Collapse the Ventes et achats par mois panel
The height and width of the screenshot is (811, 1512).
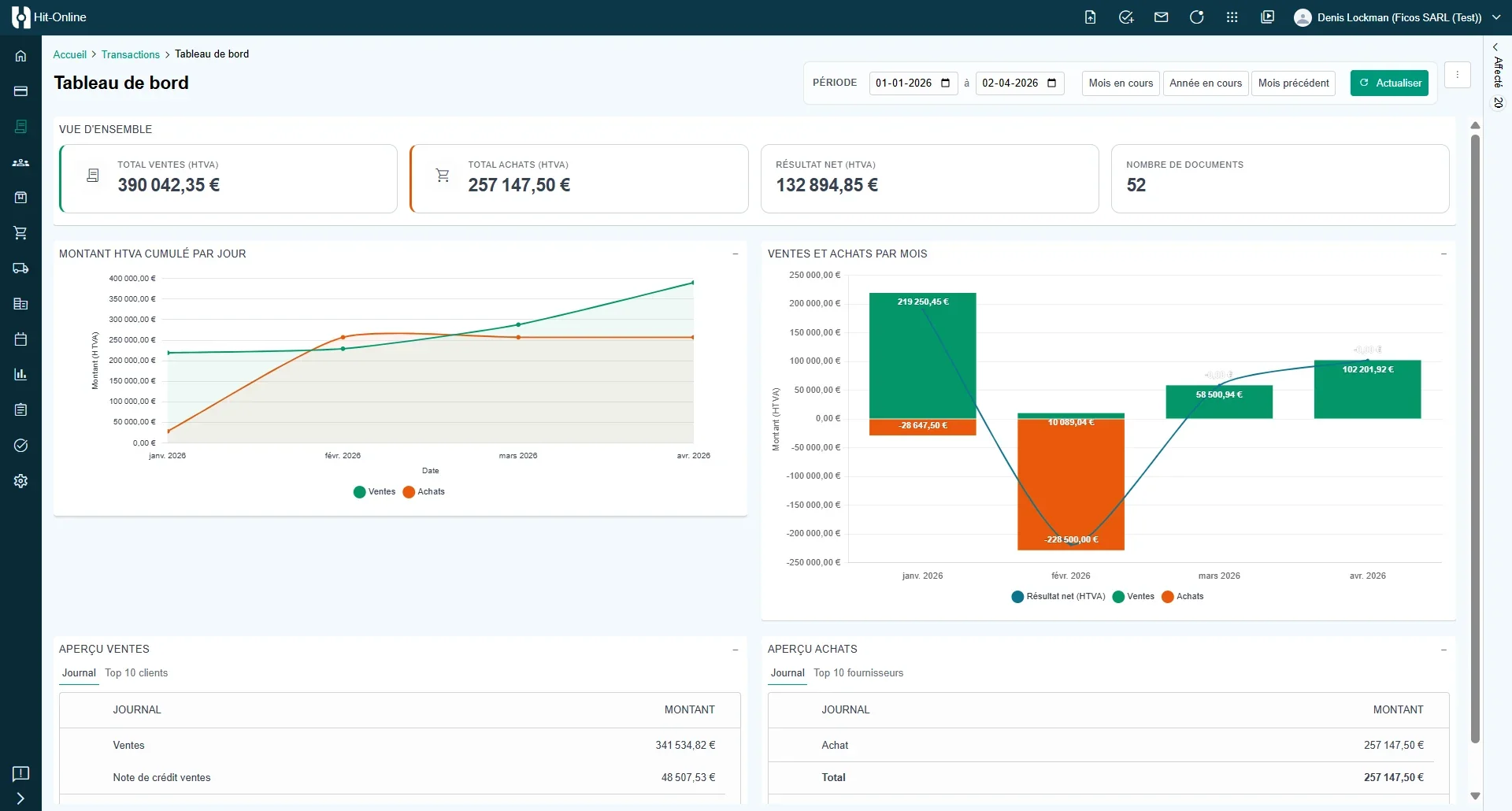point(1444,254)
